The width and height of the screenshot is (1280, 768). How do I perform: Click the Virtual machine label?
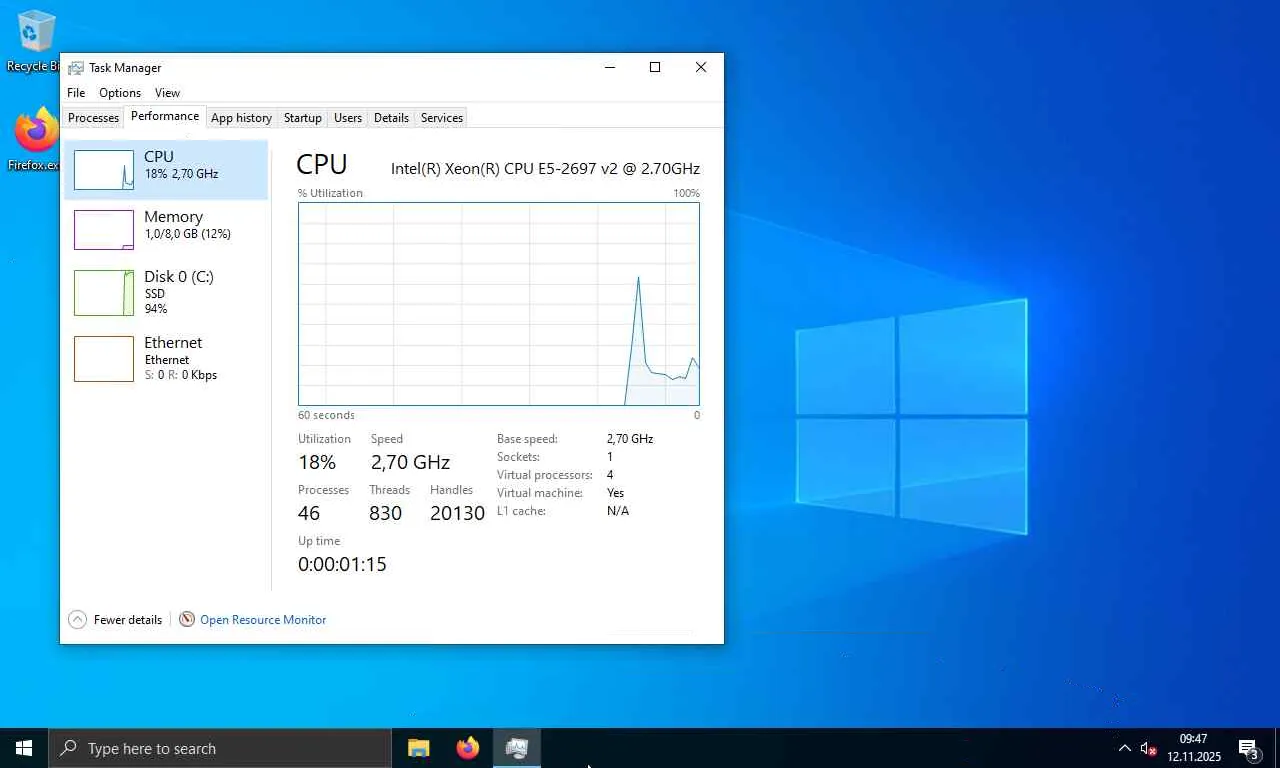(x=540, y=493)
